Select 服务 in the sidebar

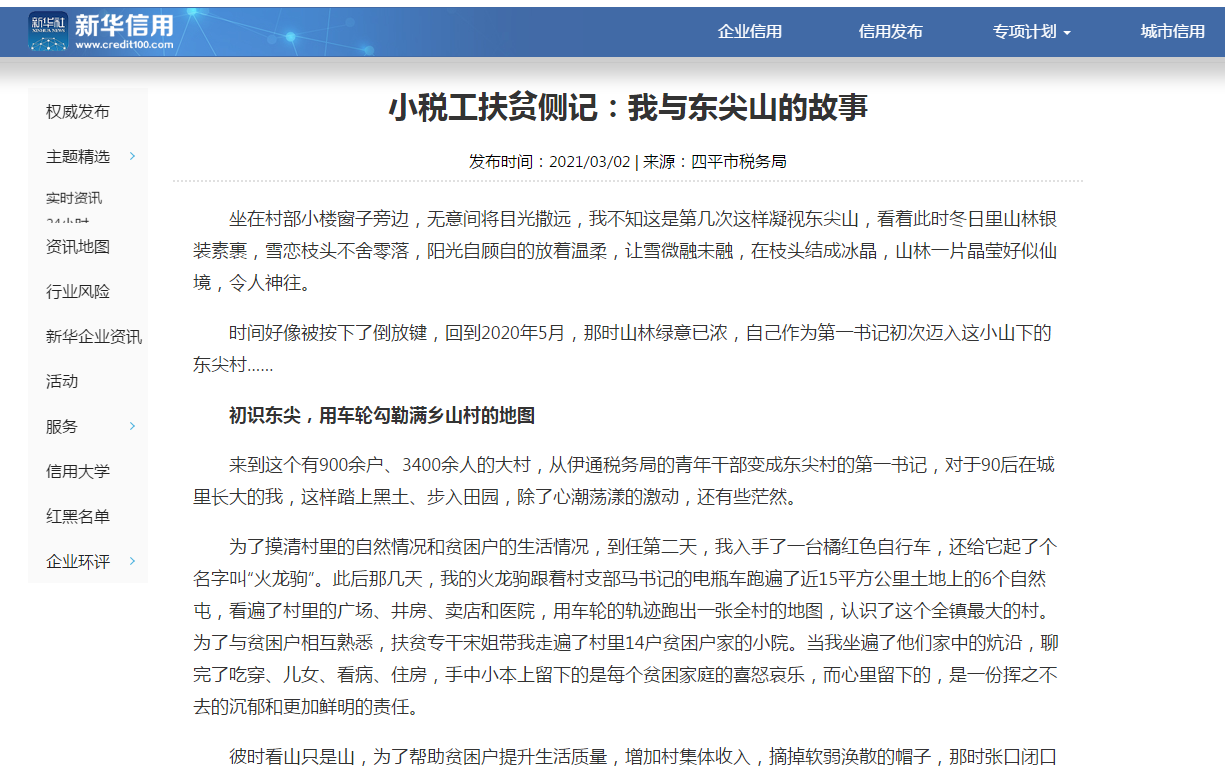pyautogui.click(x=62, y=427)
